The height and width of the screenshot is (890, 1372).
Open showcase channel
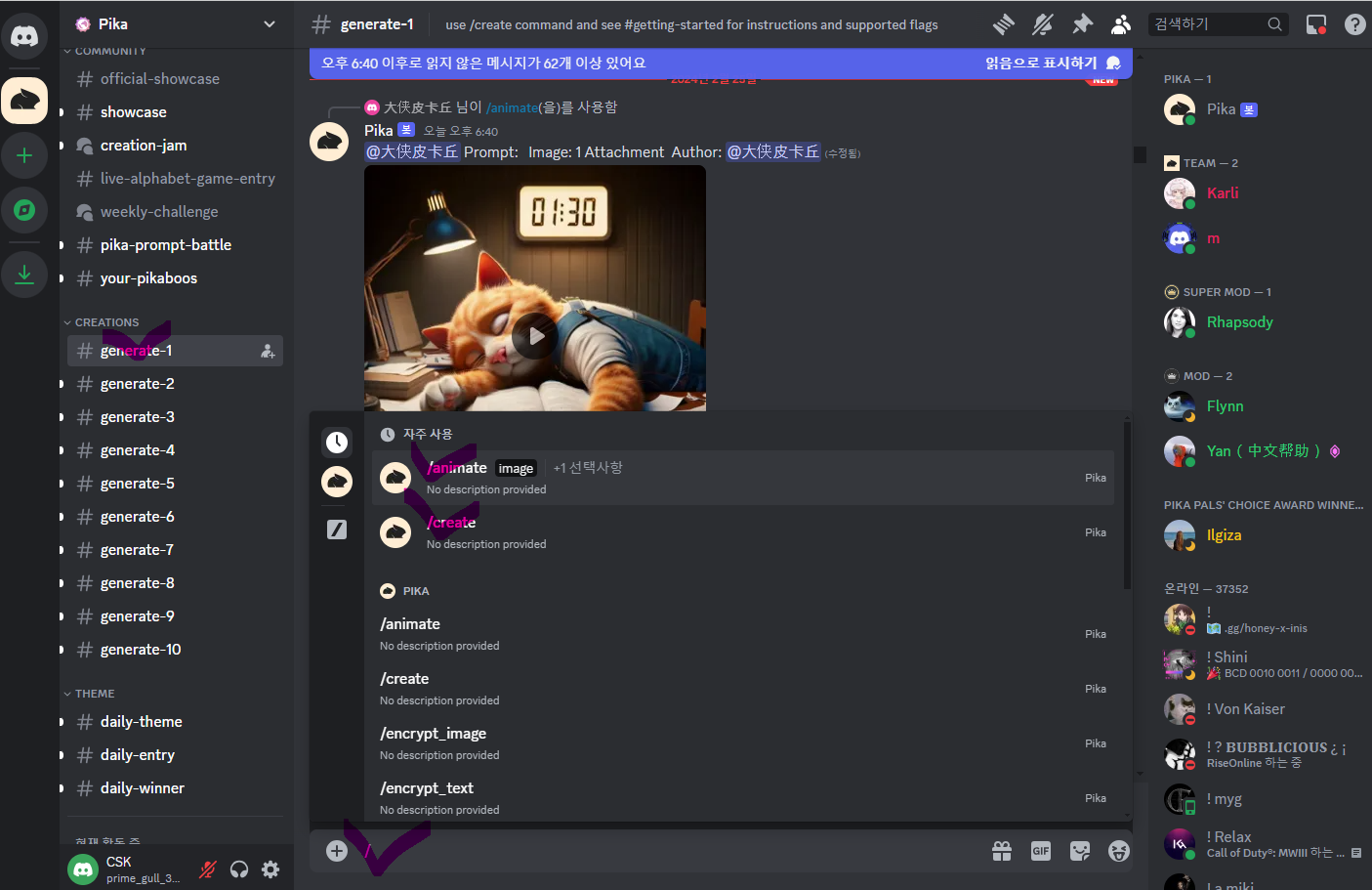(x=175, y=112)
